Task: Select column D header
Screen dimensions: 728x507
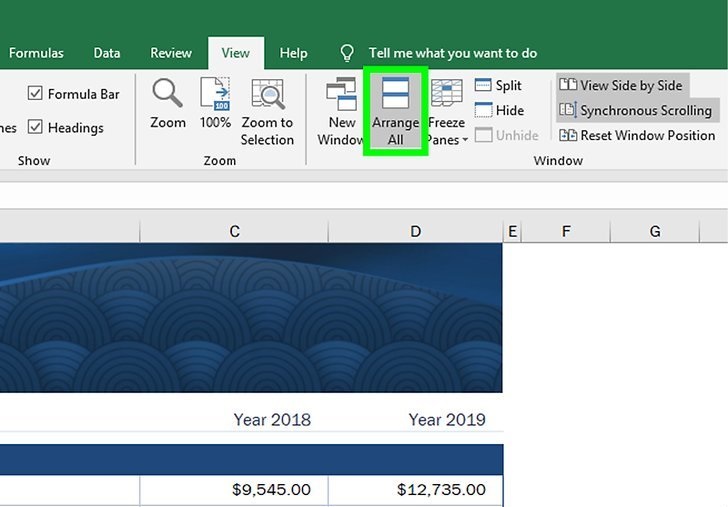Action: 415,232
